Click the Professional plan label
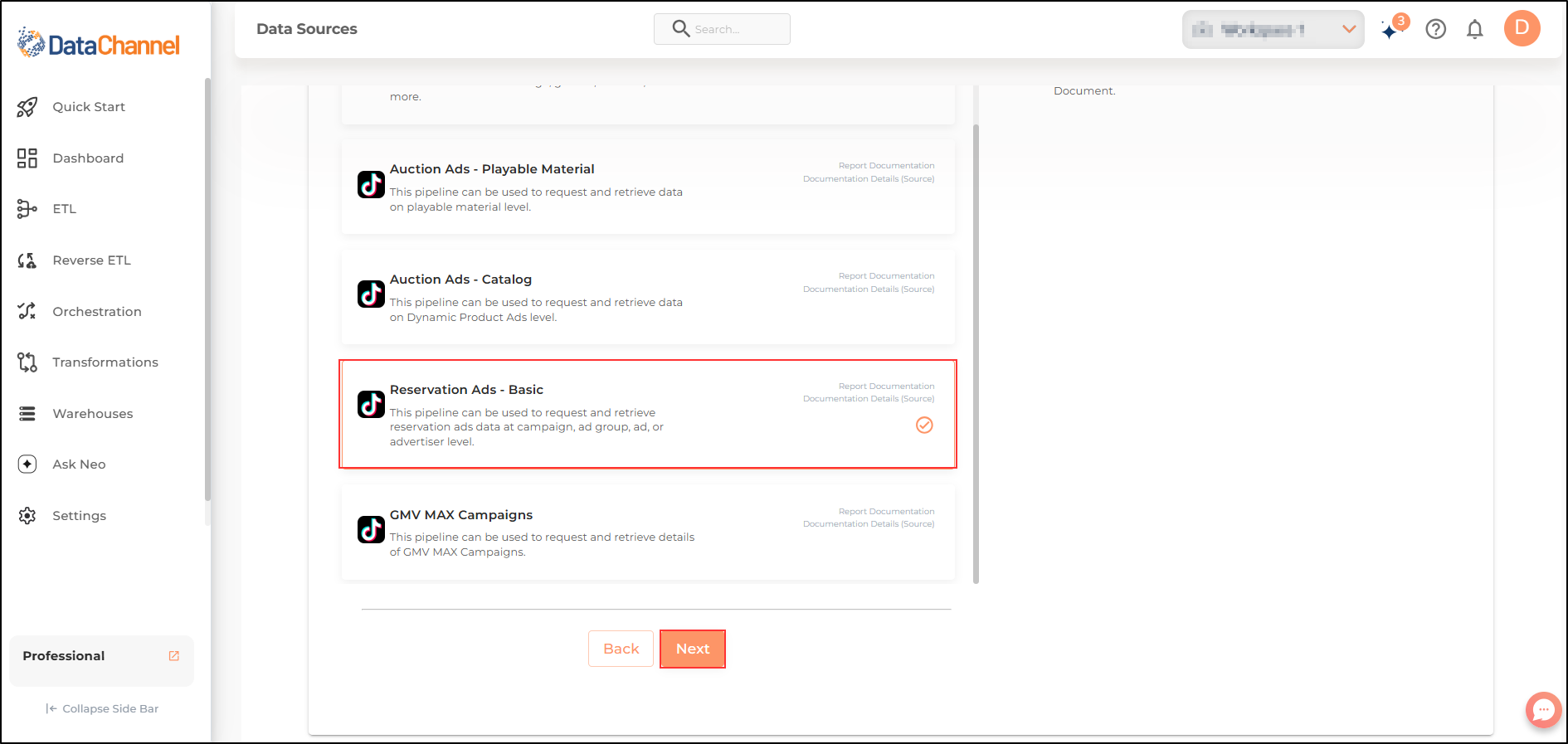 (x=64, y=656)
